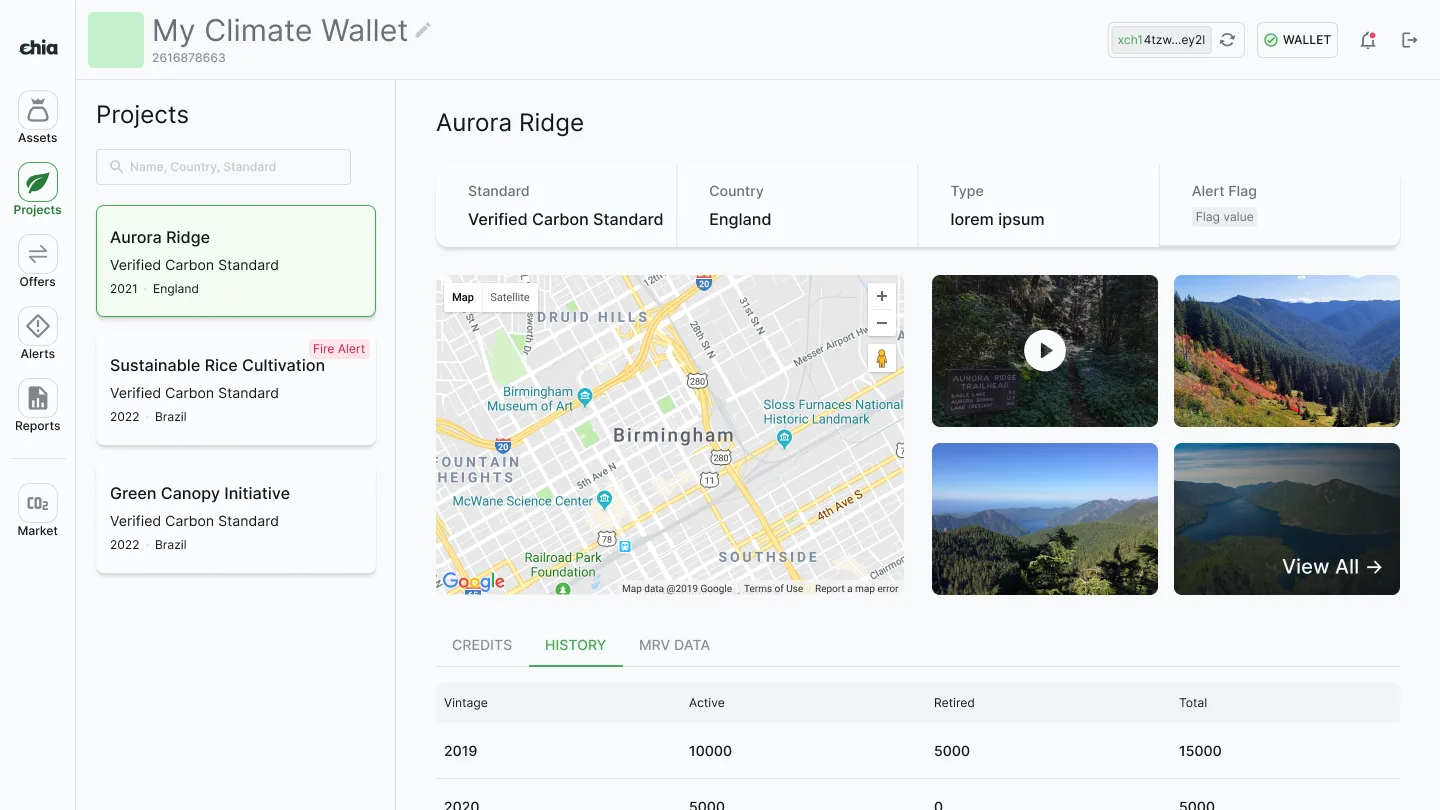Click the Fire Alert badge
Screen dimensions: 1440x810
tap(339, 349)
